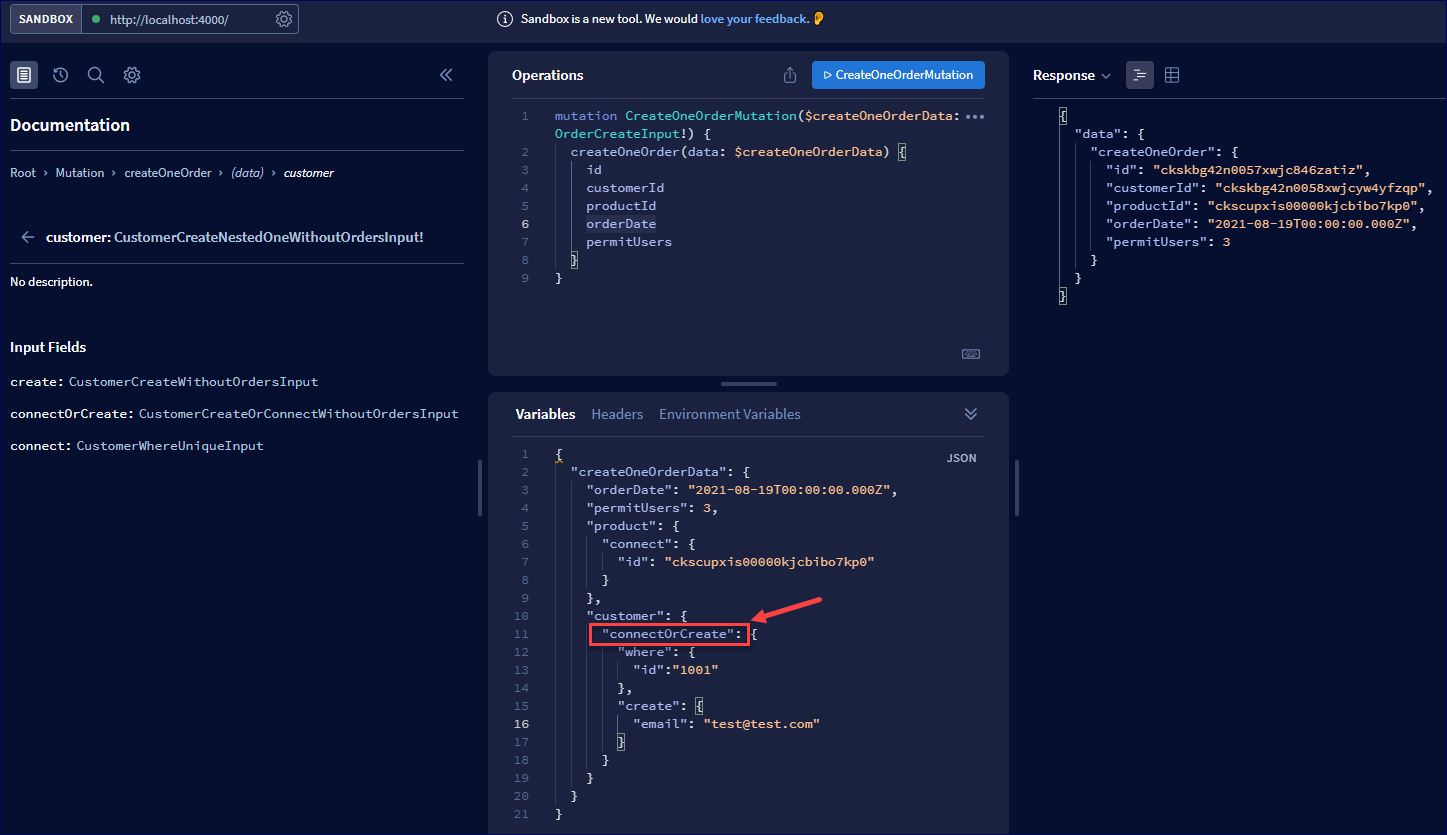Collapse the documentation sidebar

tap(446, 75)
